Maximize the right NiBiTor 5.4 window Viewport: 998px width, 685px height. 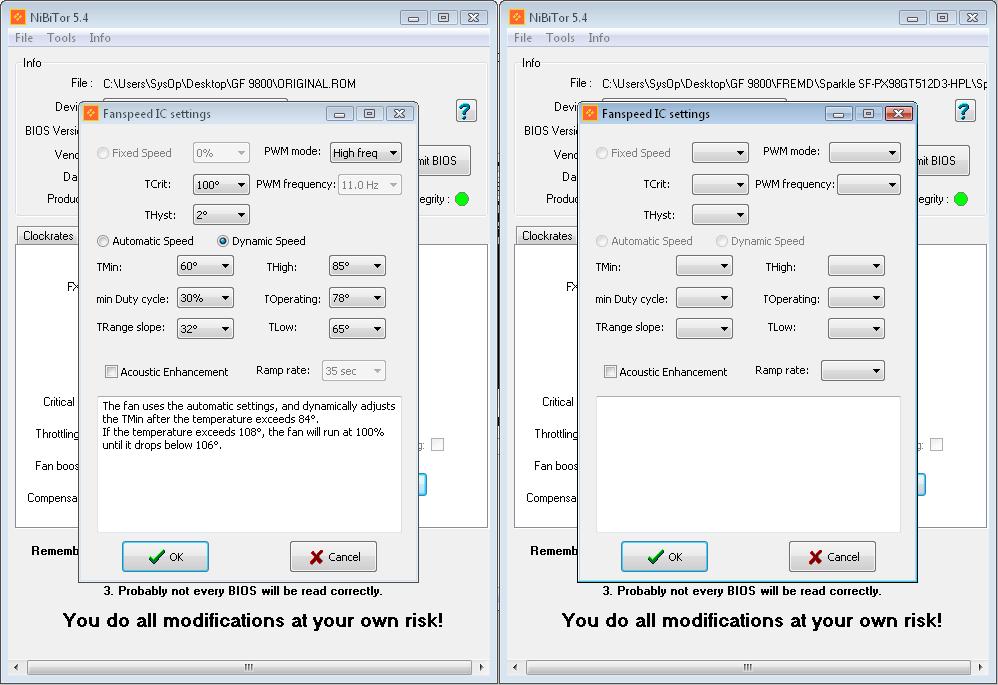coord(943,18)
